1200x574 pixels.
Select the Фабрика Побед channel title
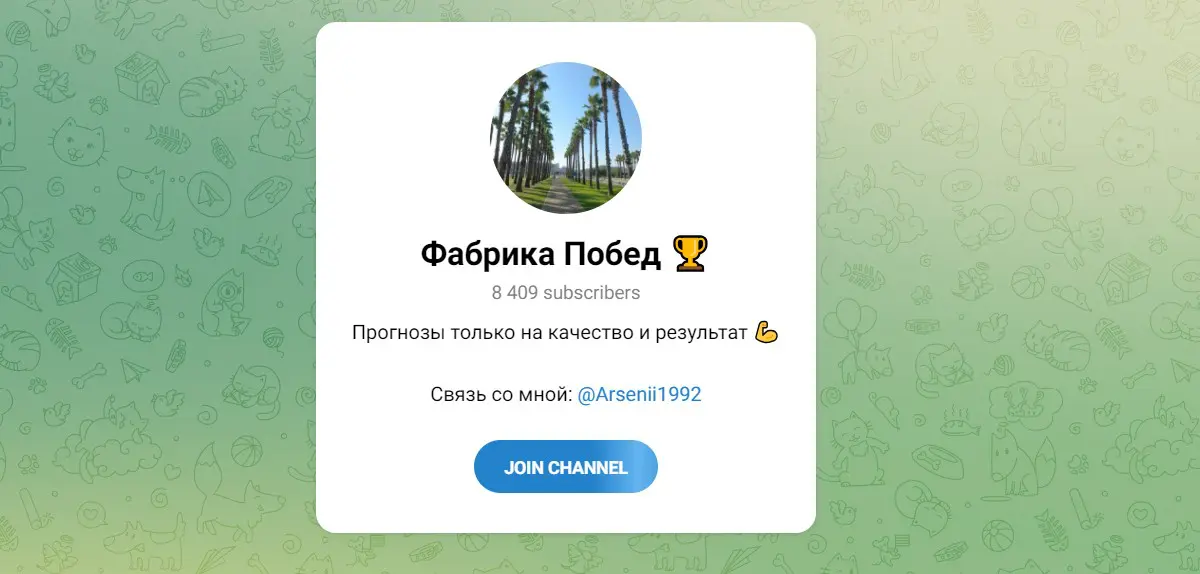pyautogui.click(x=540, y=255)
